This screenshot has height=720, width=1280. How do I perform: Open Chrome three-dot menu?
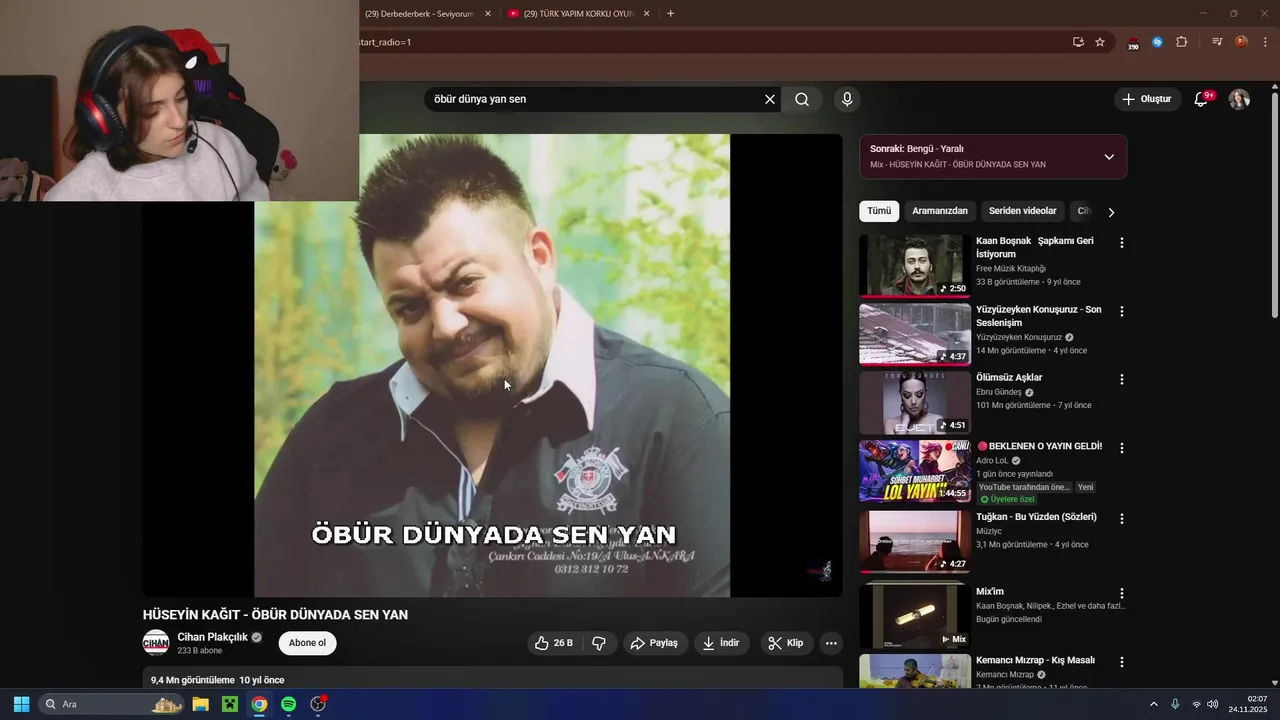(1266, 42)
